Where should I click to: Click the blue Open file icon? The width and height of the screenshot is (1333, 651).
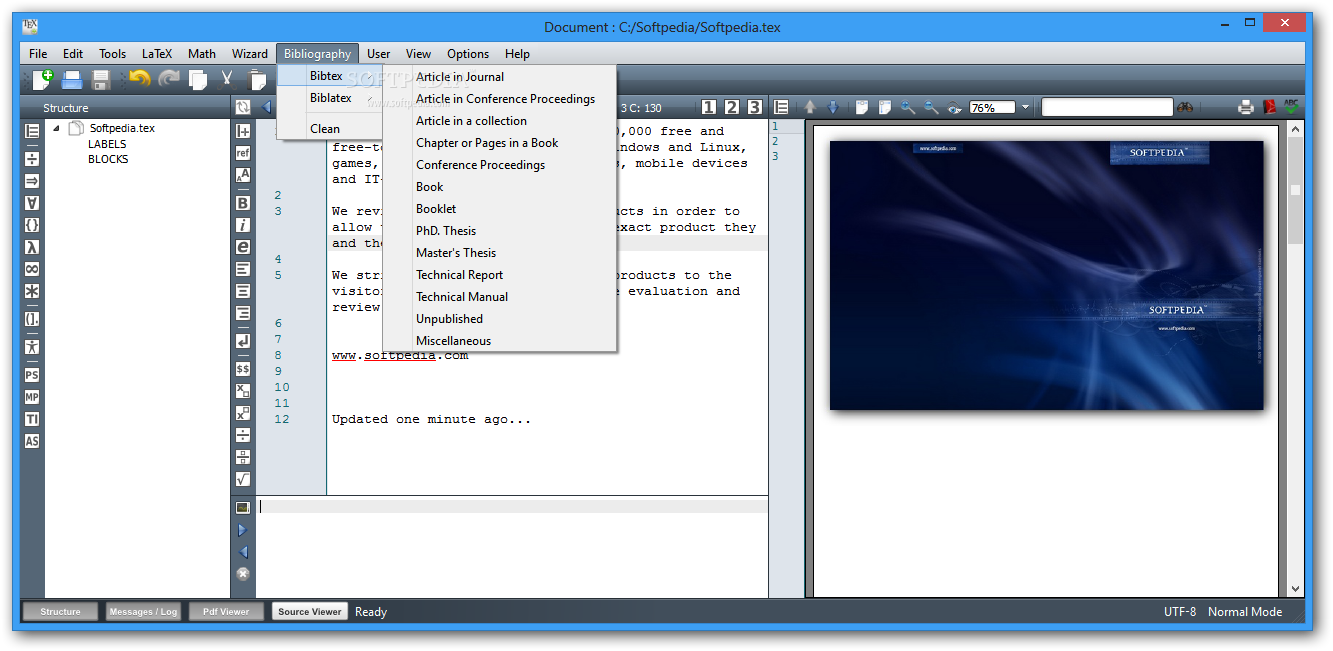(x=72, y=80)
